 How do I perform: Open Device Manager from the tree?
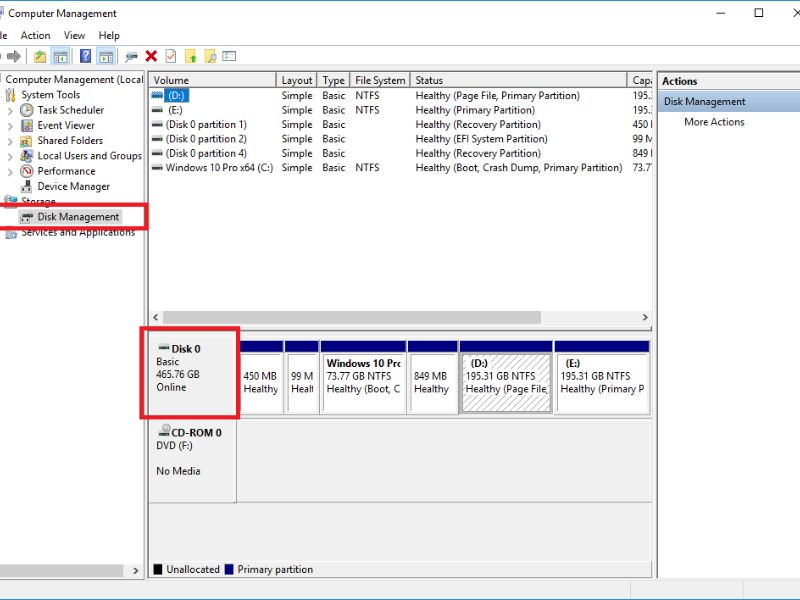(73, 187)
